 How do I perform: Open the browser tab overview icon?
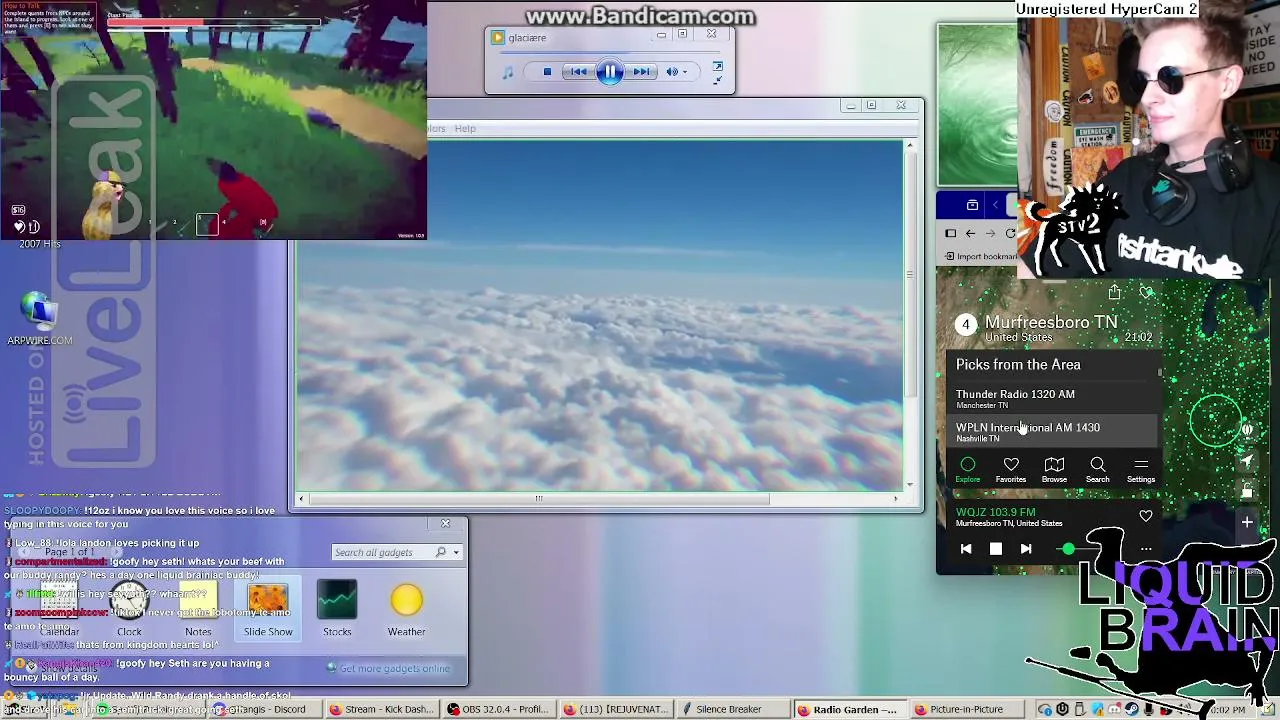[972, 205]
